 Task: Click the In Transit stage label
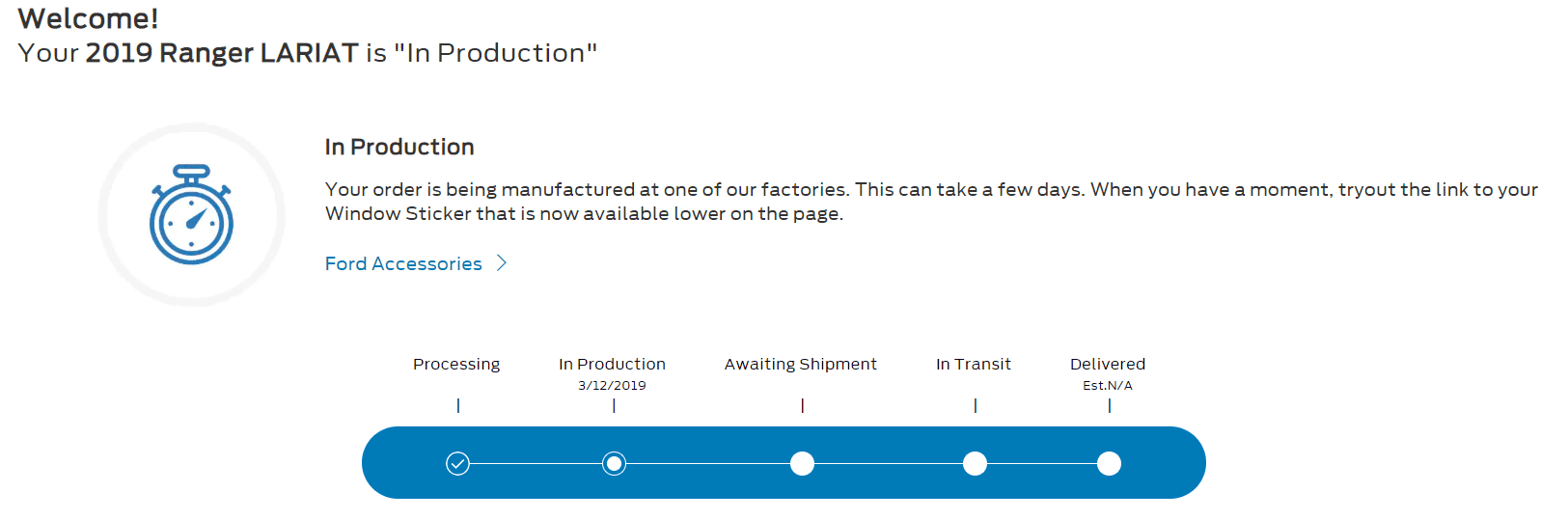(x=974, y=364)
